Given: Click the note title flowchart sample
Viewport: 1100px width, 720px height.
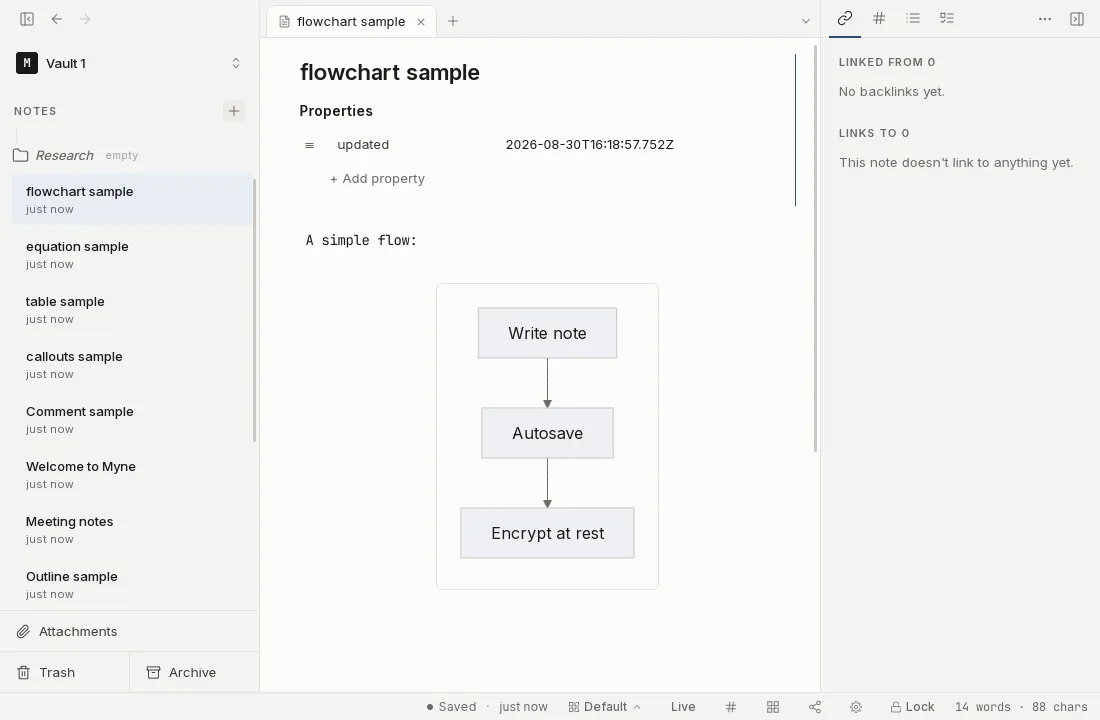Looking at the screenshot, I should 389,72.
